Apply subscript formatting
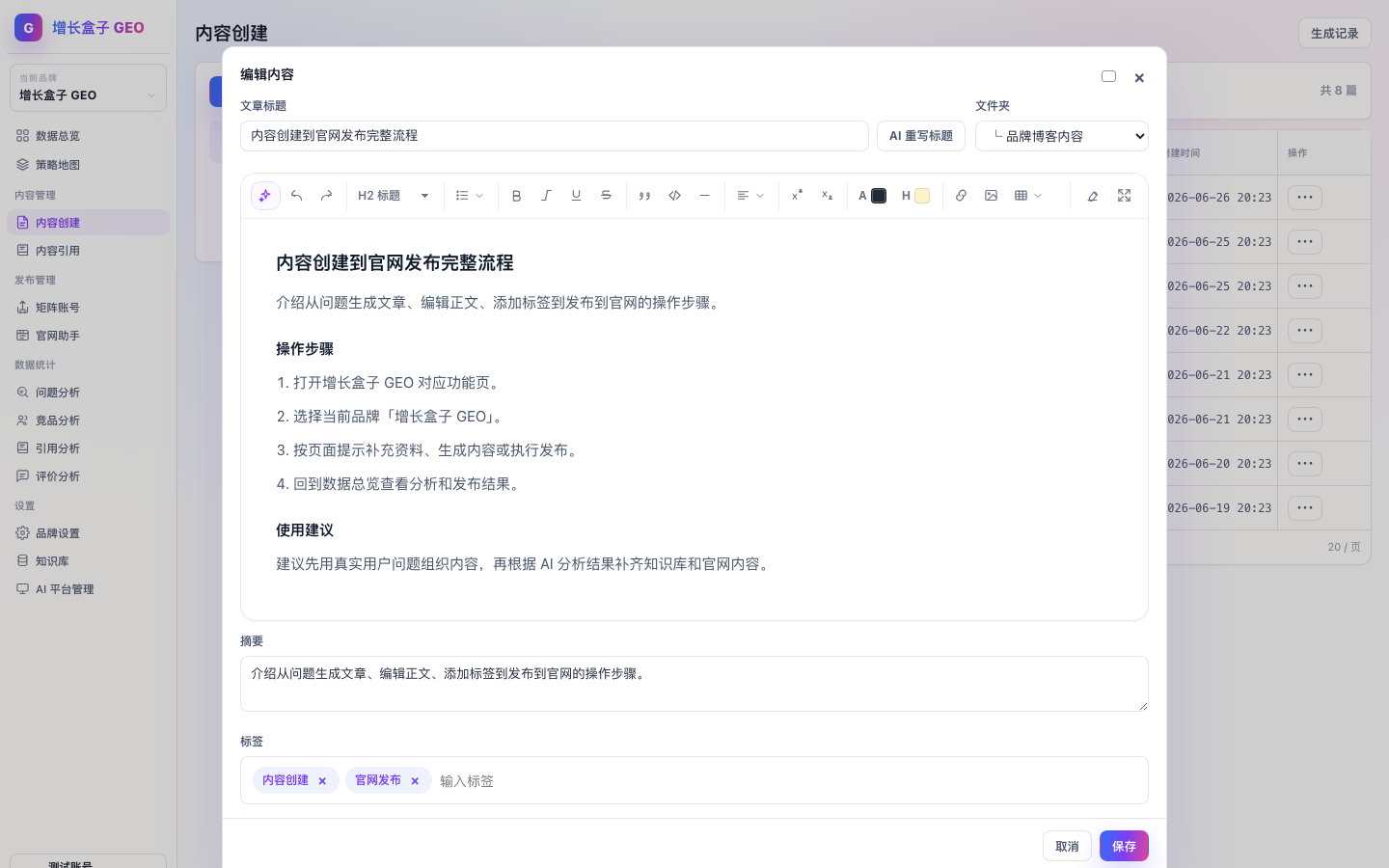Viewport: 1389px width, 868px height. (x=827, y=196)
